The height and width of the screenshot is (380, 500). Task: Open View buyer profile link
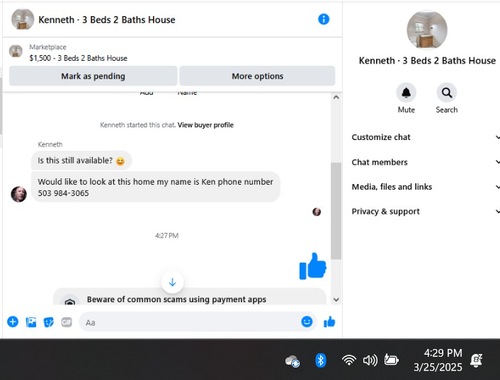[205, 125]
